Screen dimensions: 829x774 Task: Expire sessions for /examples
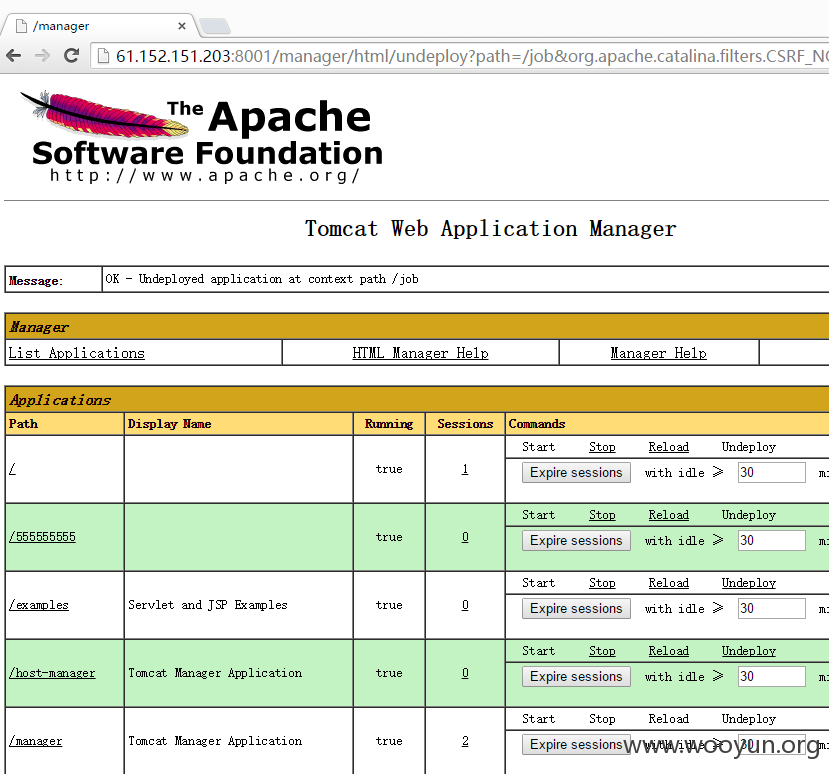coord(576,609)
